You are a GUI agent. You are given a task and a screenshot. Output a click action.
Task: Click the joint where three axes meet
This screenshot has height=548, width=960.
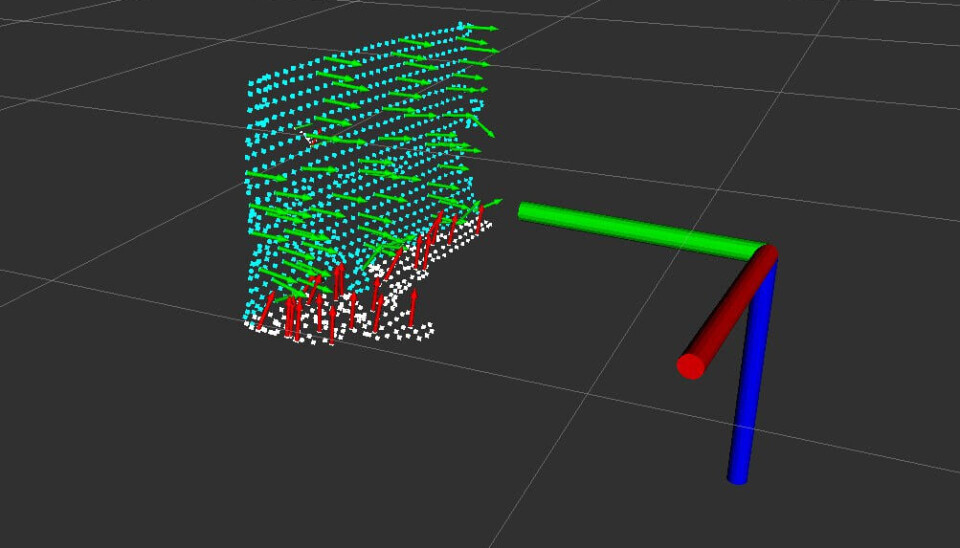click(767, 255)
